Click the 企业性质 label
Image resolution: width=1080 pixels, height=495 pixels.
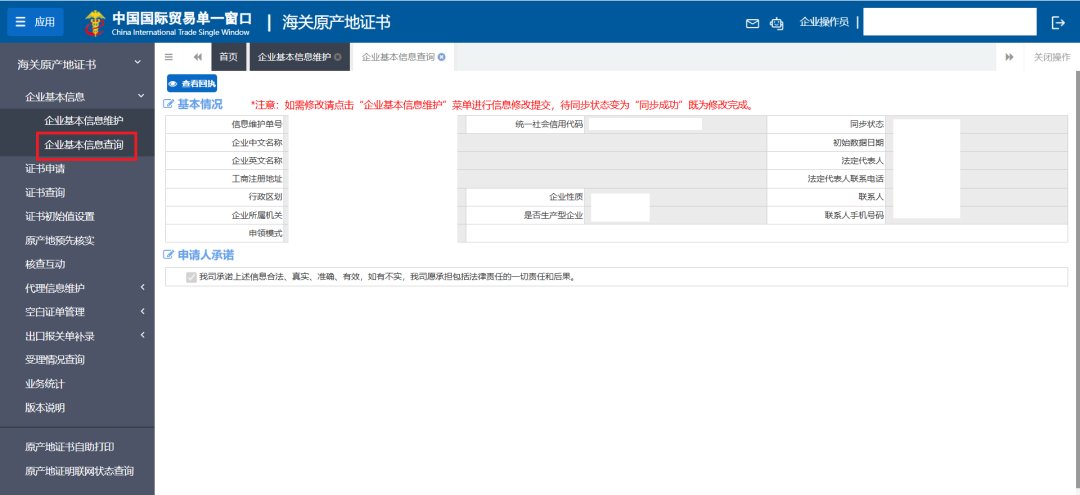(x=566, y=197)
